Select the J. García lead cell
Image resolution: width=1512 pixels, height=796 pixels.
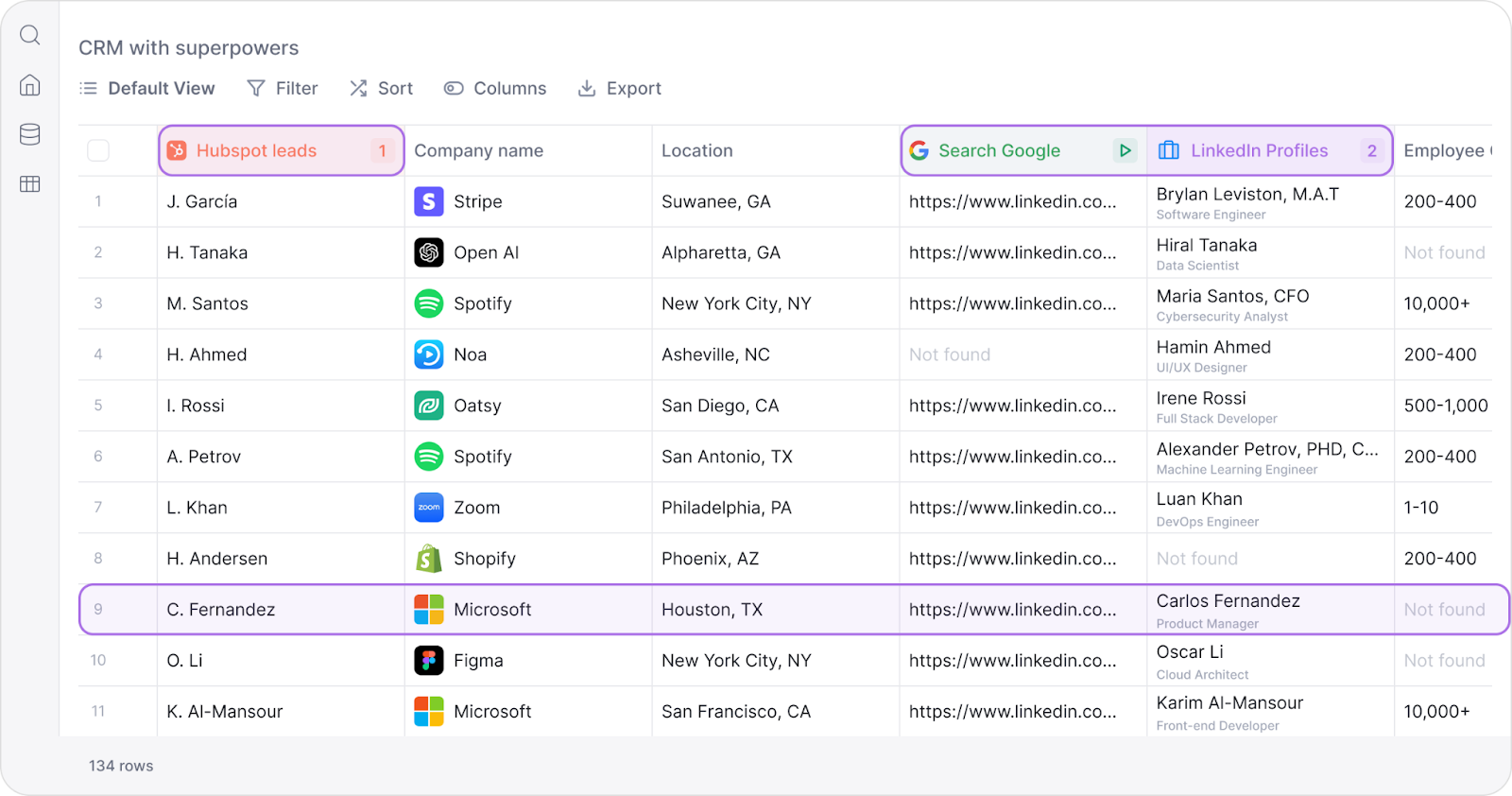pyautogui.click(x=281, y=201)
